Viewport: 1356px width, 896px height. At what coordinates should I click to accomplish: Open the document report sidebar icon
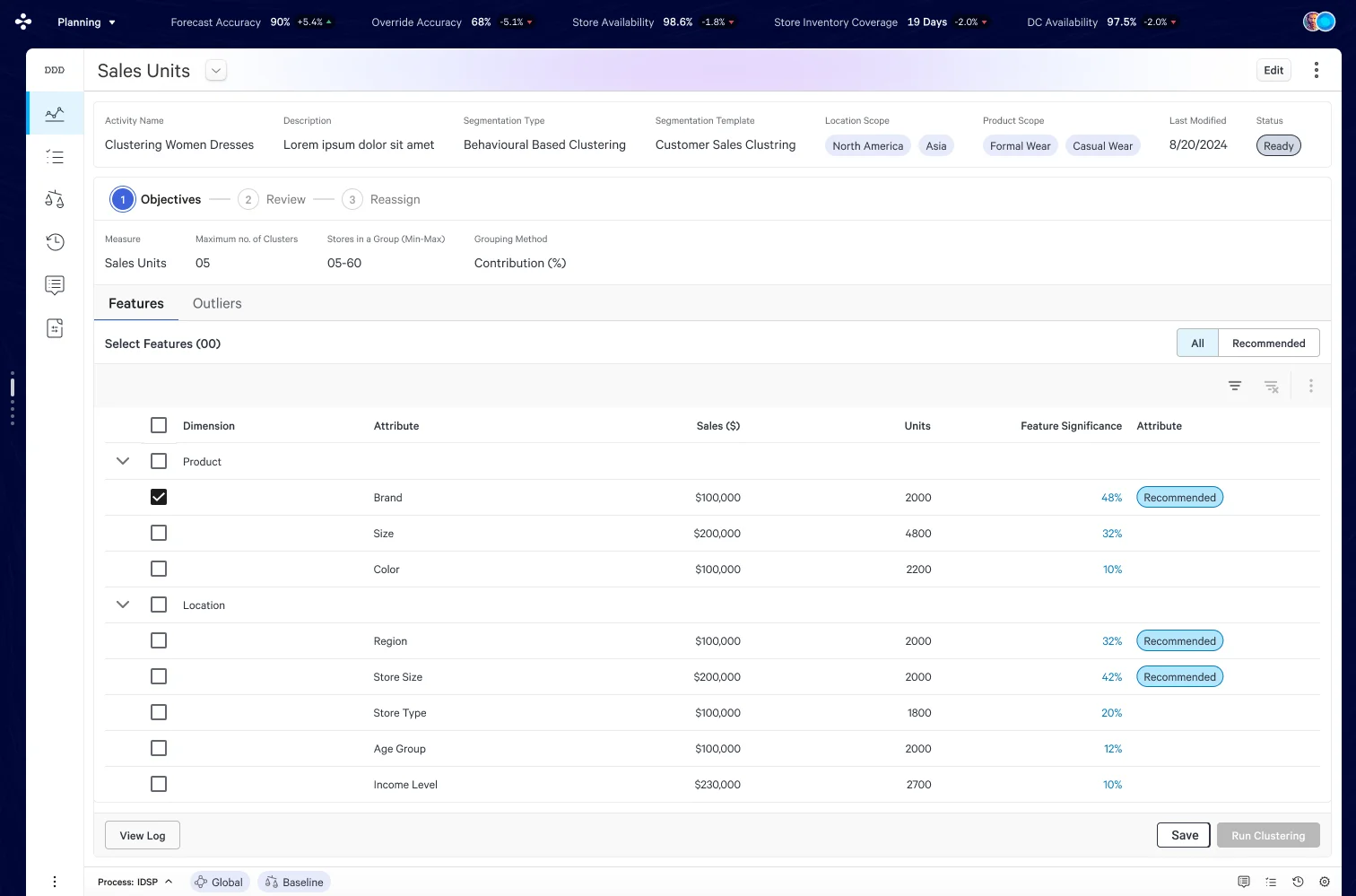click(55, 328)
